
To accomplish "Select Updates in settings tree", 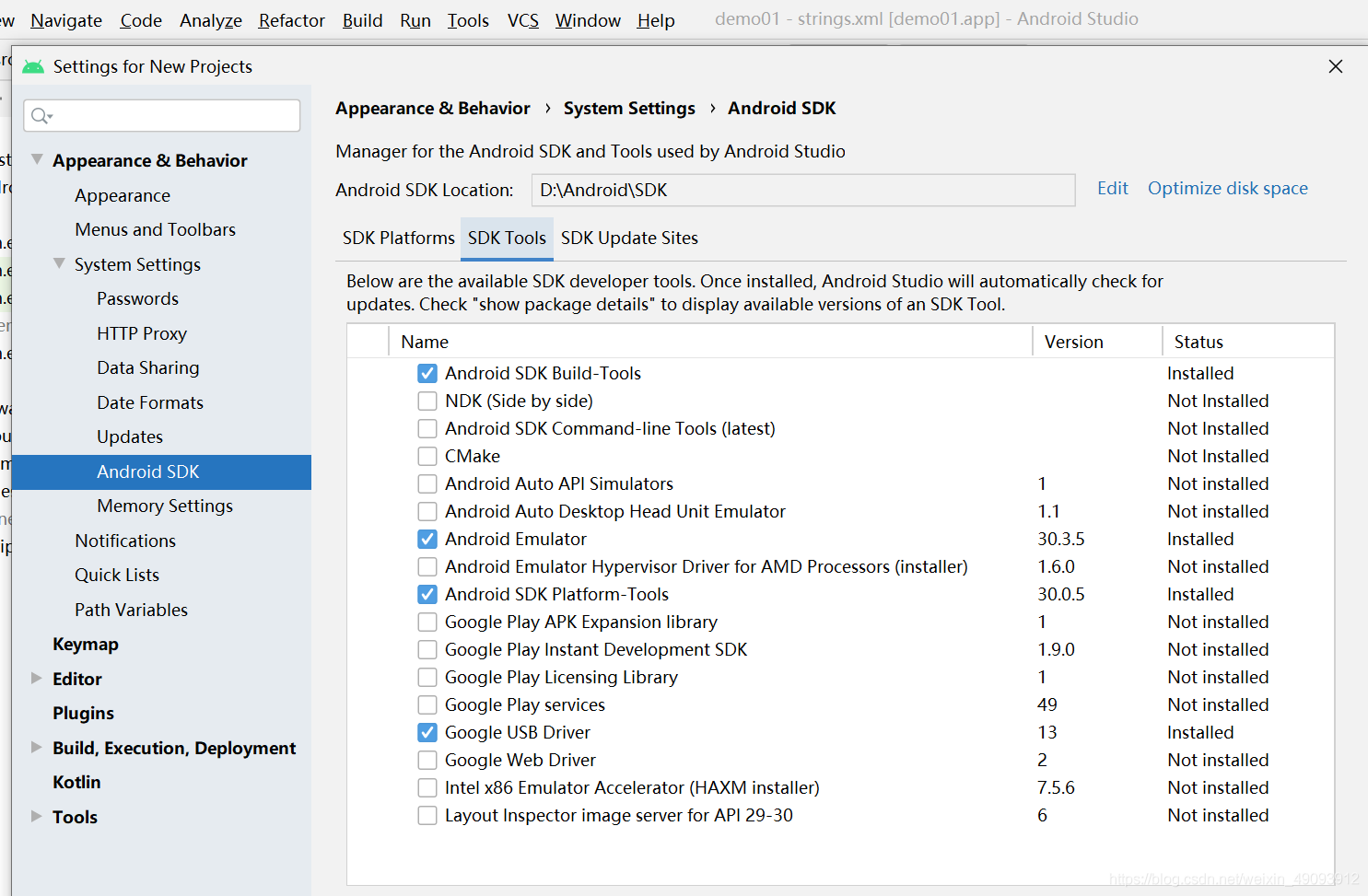I will (x=130, y=436).
